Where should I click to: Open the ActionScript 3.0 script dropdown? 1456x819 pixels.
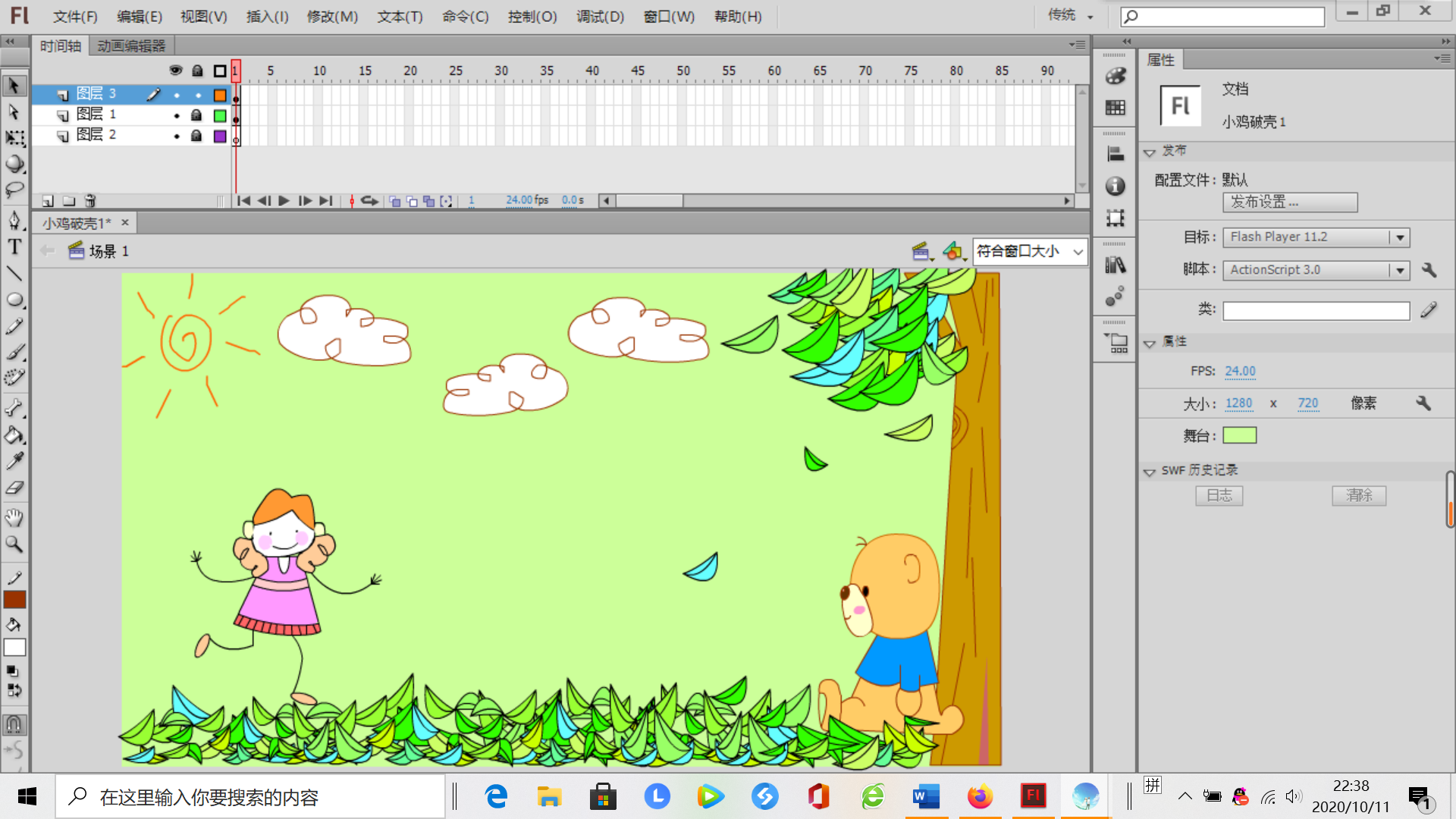point(1316,270)
